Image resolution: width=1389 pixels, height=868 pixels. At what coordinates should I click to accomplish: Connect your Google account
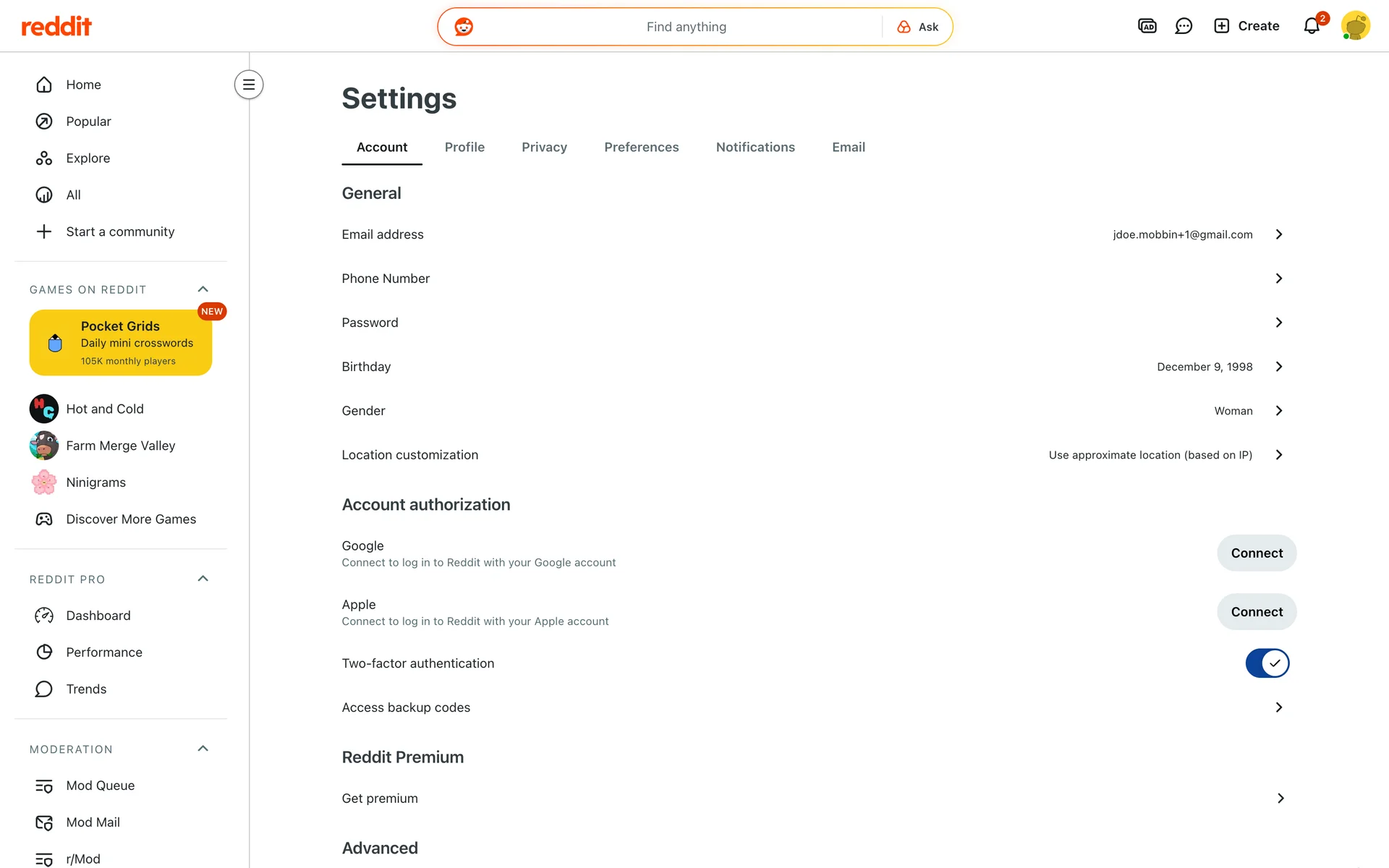pyautogui.click(x=1257, y=553)
